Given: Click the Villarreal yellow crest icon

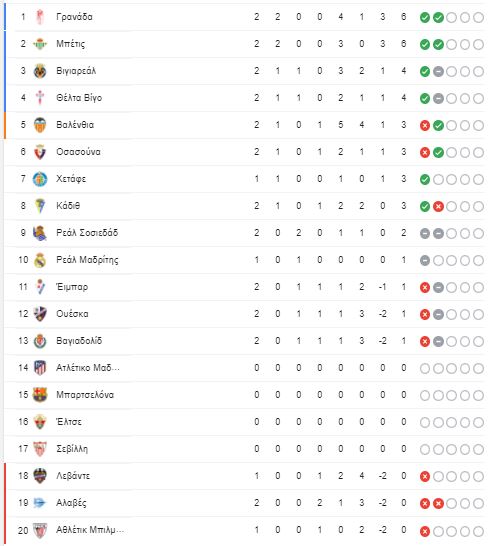Looking at the screenshot, I should coord(40,71).
